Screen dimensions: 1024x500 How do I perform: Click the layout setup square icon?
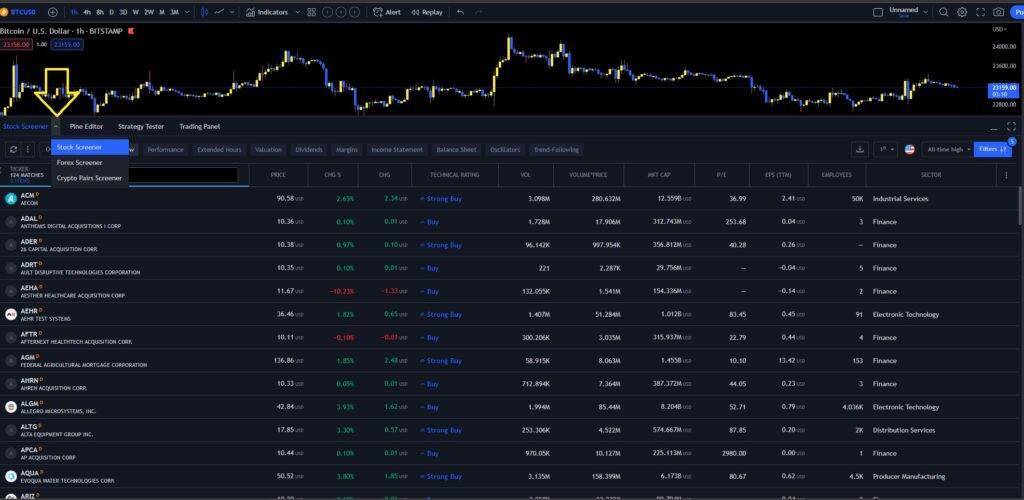(878, 12)
